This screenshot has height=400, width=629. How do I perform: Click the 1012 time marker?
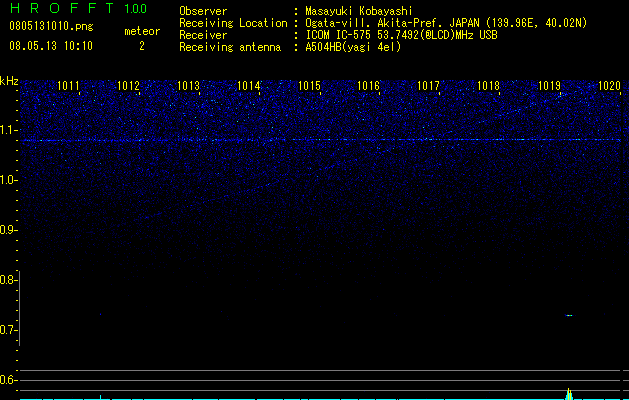point(128,86)
